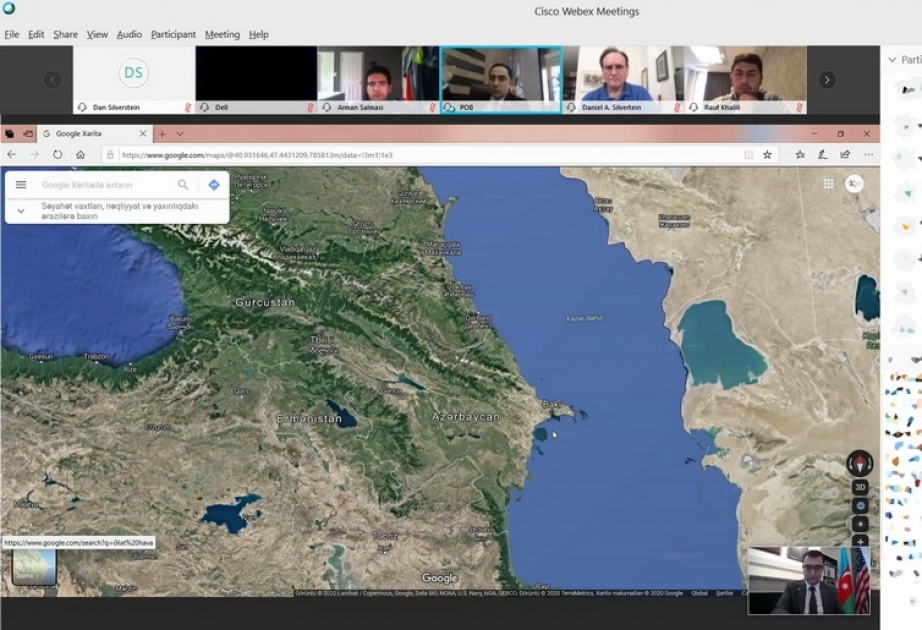Screen dimensions: 922x630
Task: Open the File menu
Action: coord(12,35)
